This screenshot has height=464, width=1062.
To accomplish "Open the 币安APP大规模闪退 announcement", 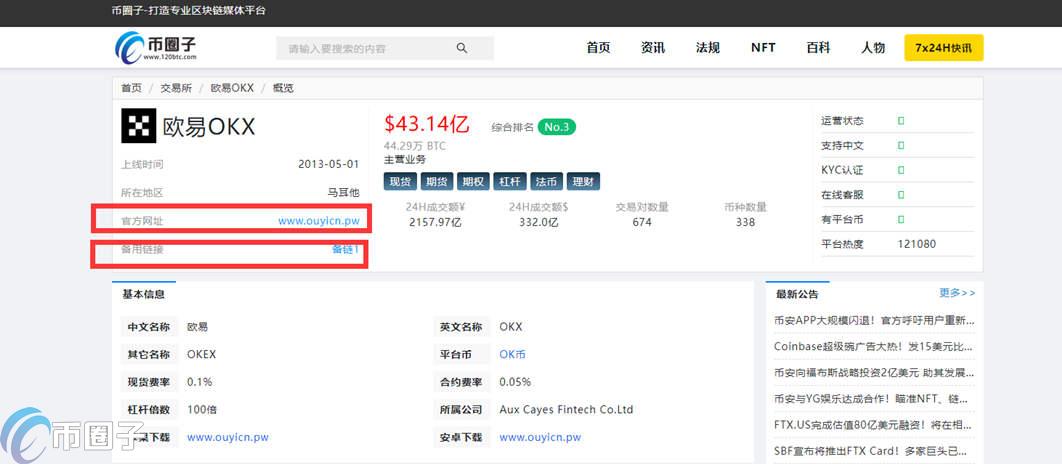I will click(x=874, y=320).
